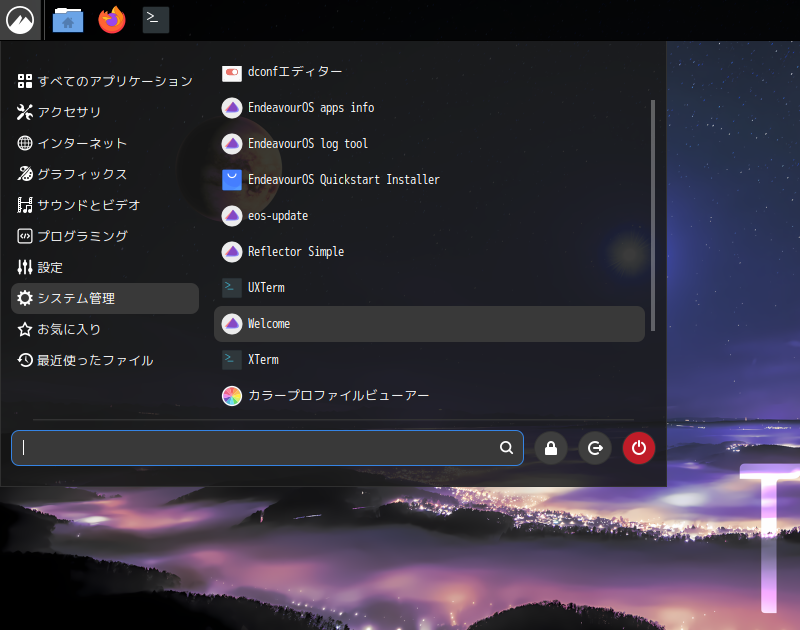800x630 pixels.
Task: Select インターネット category
Action: 105,143
